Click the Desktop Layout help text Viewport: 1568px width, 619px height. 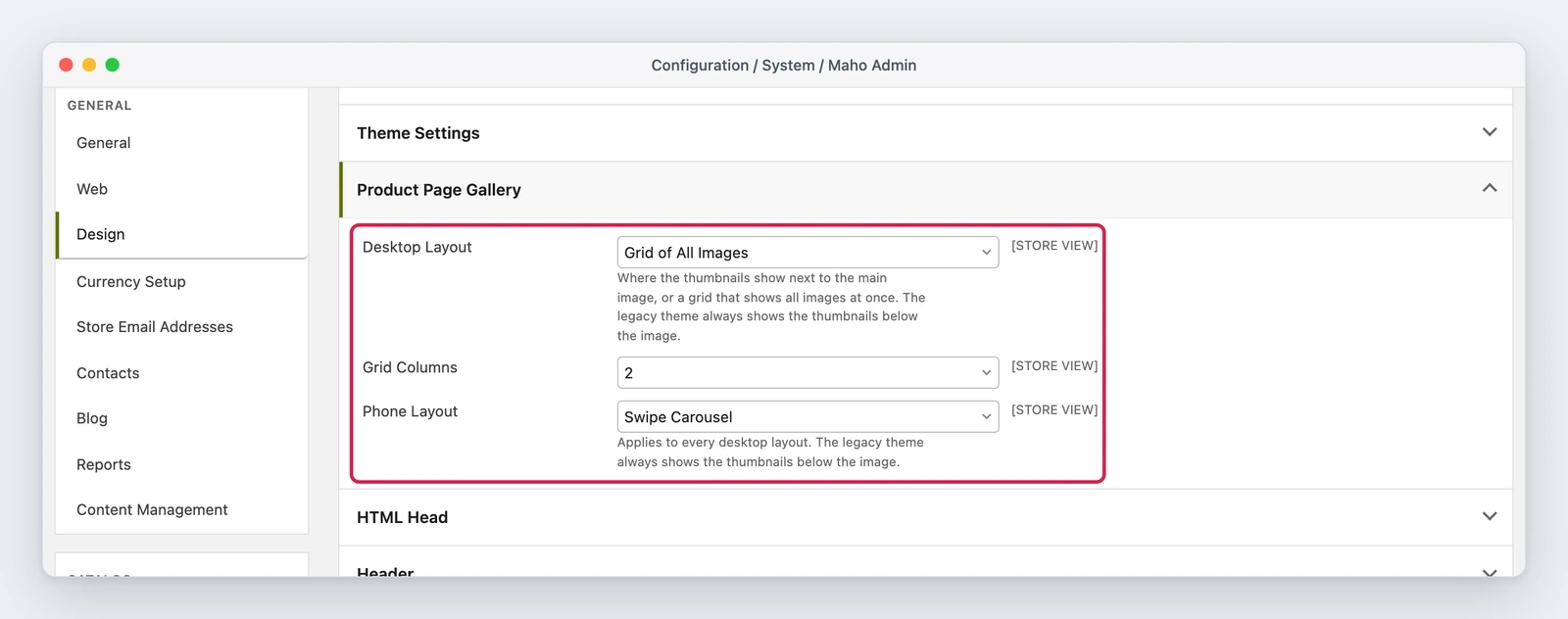pyautogui.click(x=771, y=307)
